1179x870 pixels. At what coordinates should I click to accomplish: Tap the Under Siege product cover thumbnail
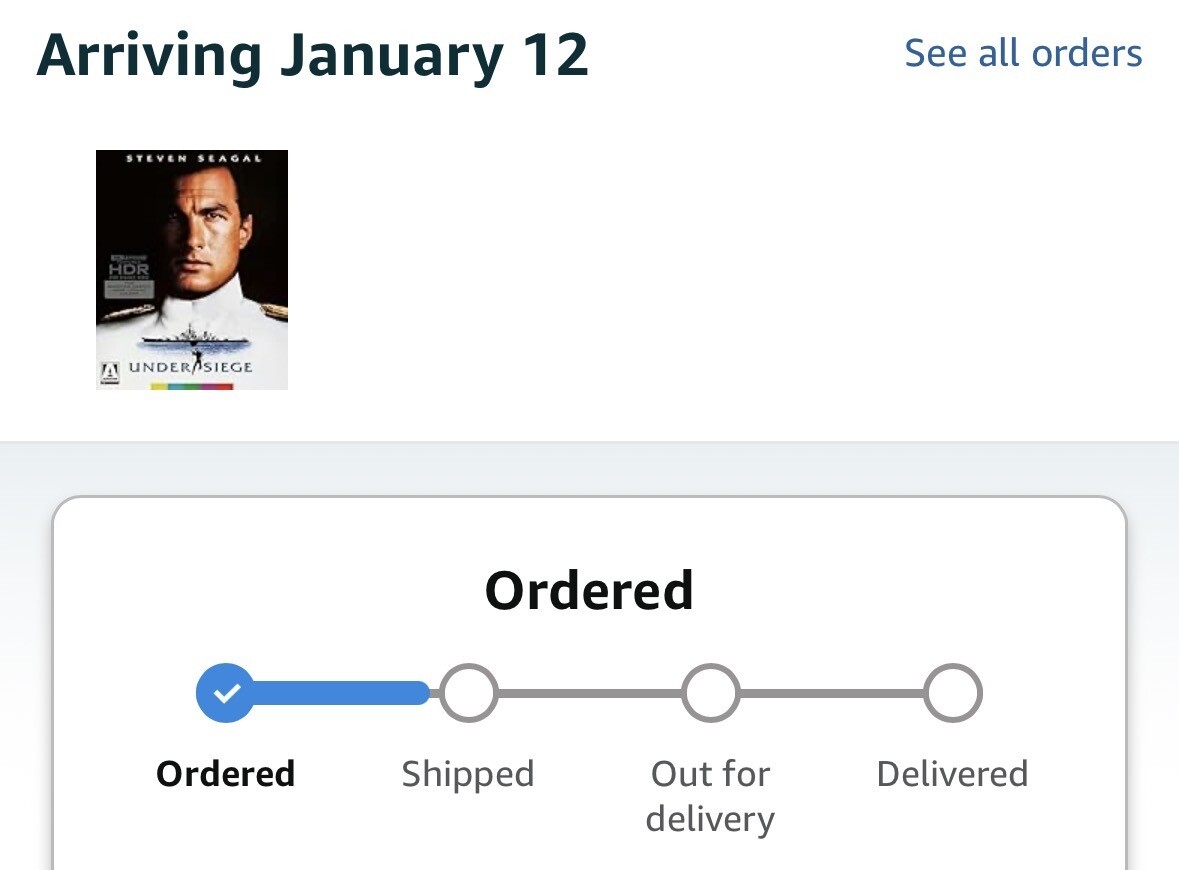192,269
